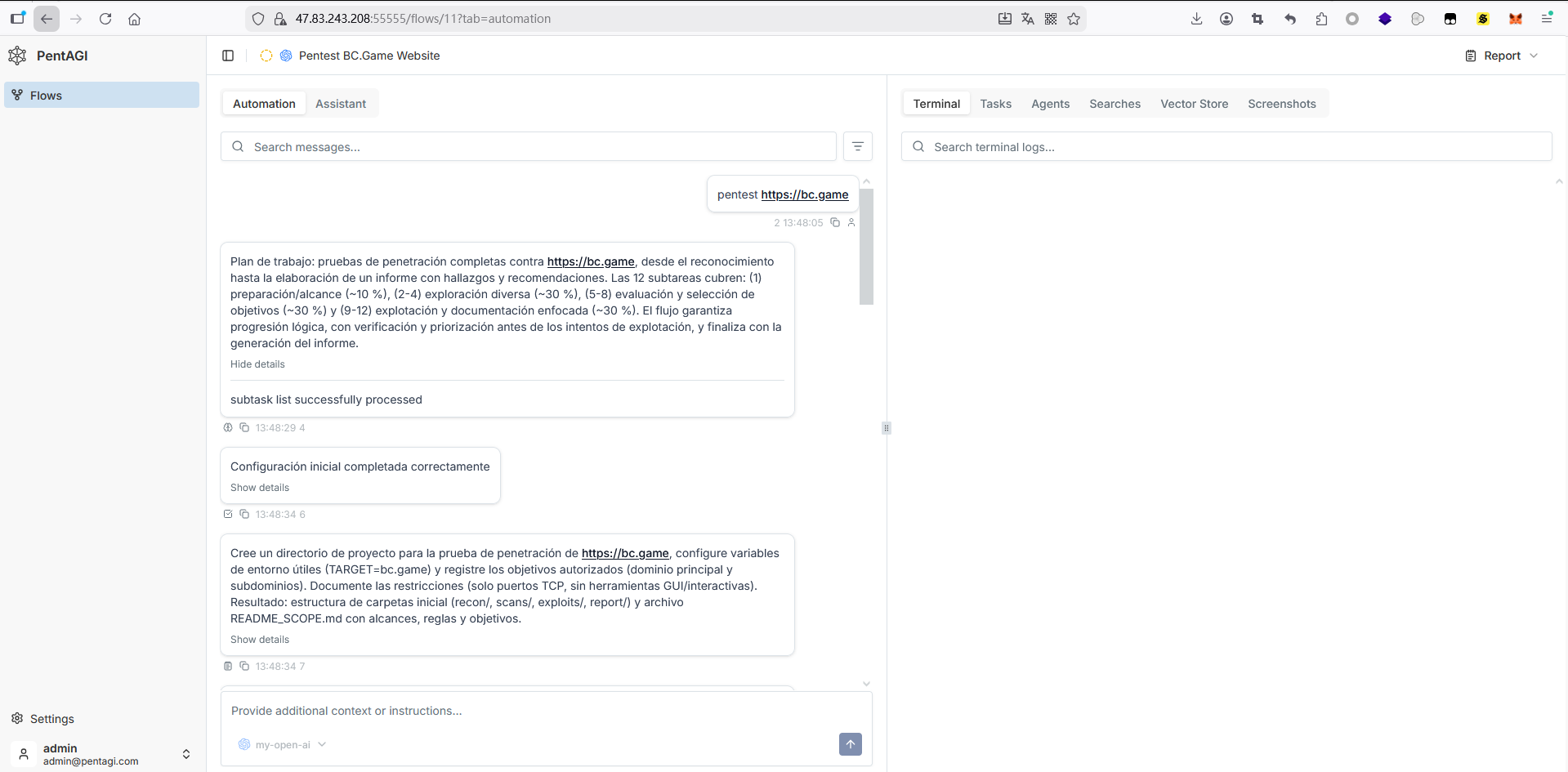
Task: Bookmark this page with star icon
Action: click(x=1074, y=19)
